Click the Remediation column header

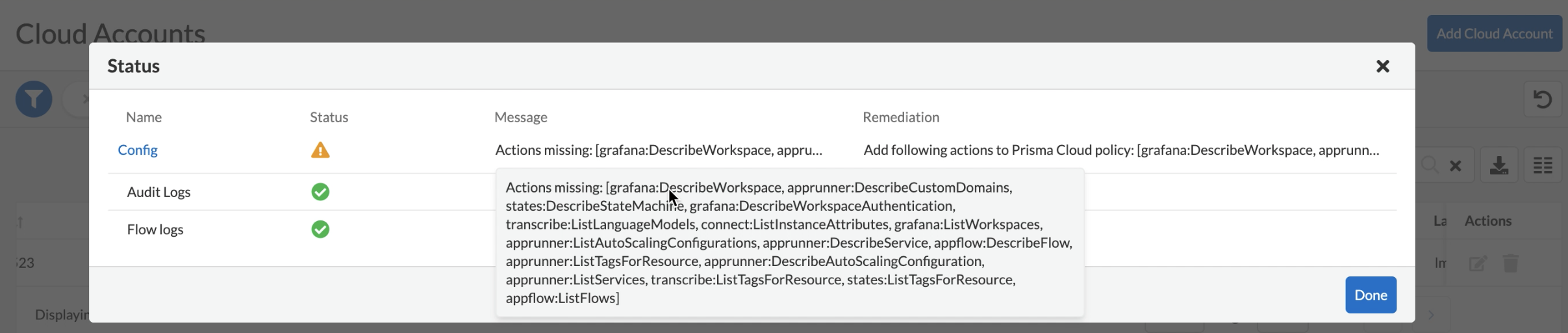[x=900, y=117]
